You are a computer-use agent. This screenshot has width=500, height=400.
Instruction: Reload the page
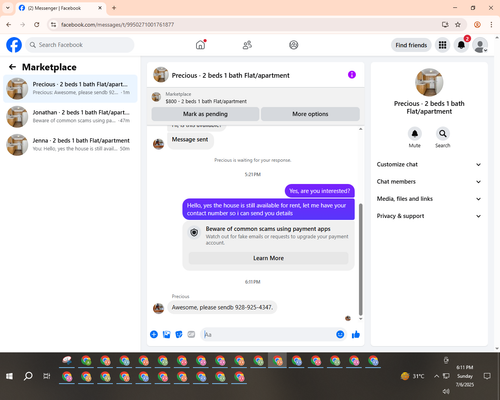pyautogui.click(x=37, y=25)
